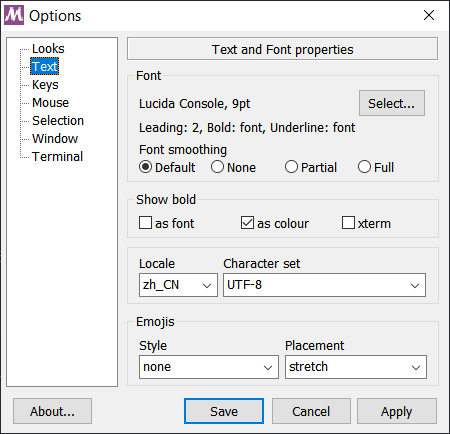Expand the Emojis Placement dropdown
The width and height of the screenshot is (450, 434).
tap(356, 367)
